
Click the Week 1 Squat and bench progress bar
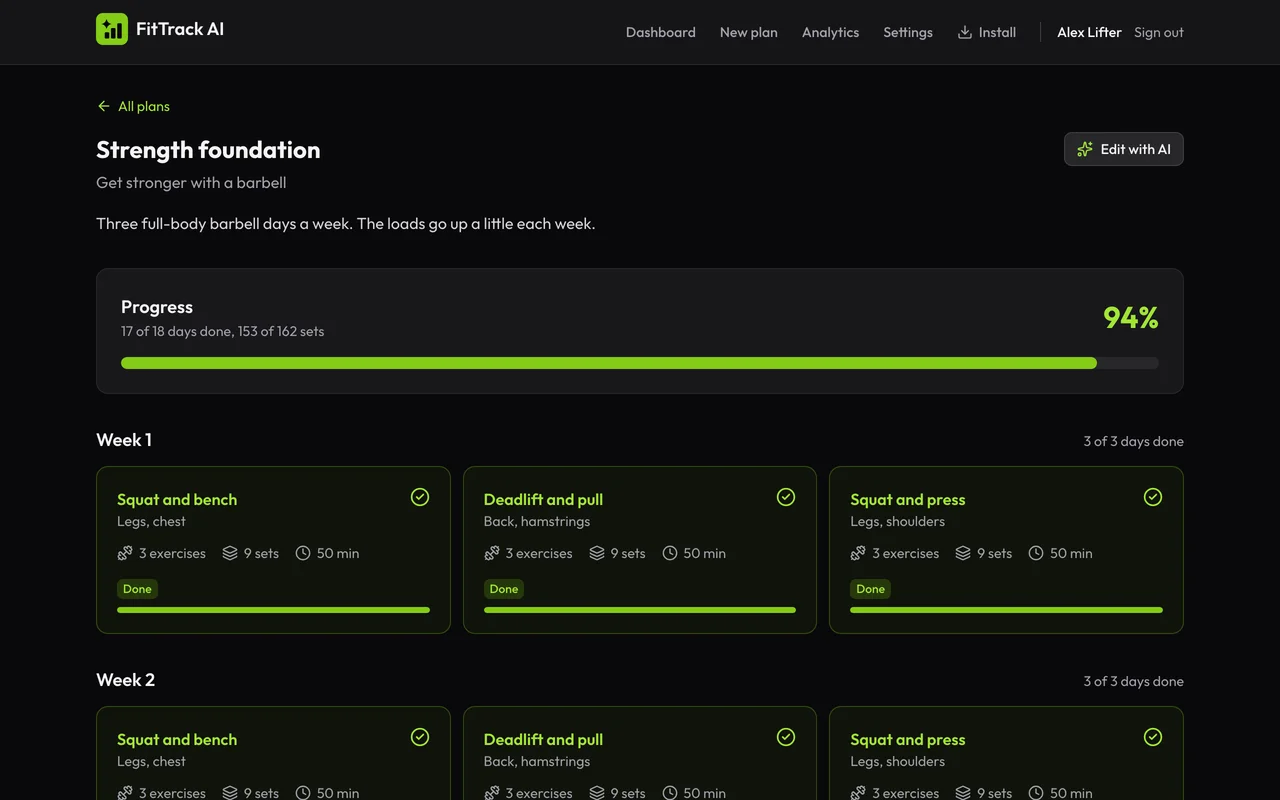[x=273, y=610]
